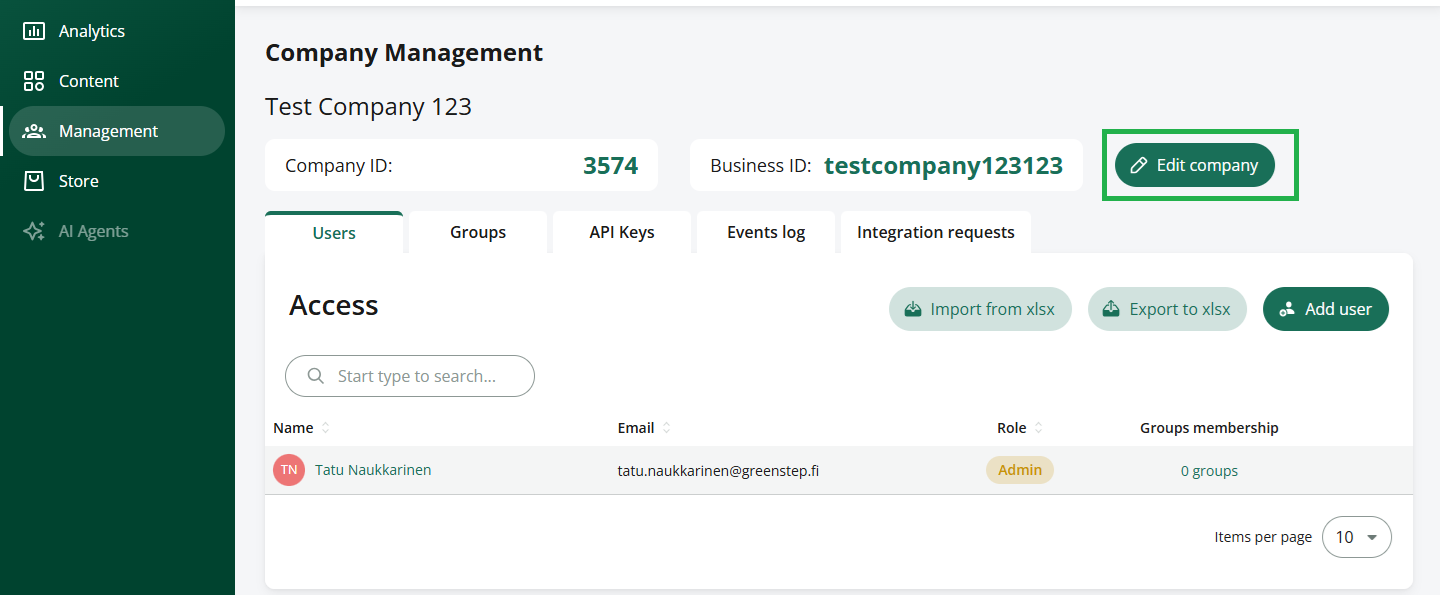Sort the table by Name arrows
The width and height of the screenshot is (1440, 595).
[x=325, y=428]
